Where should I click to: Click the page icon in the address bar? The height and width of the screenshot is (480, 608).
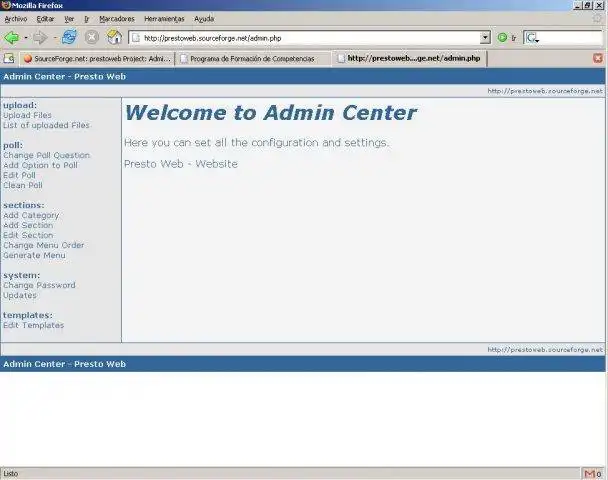(135, 38)
